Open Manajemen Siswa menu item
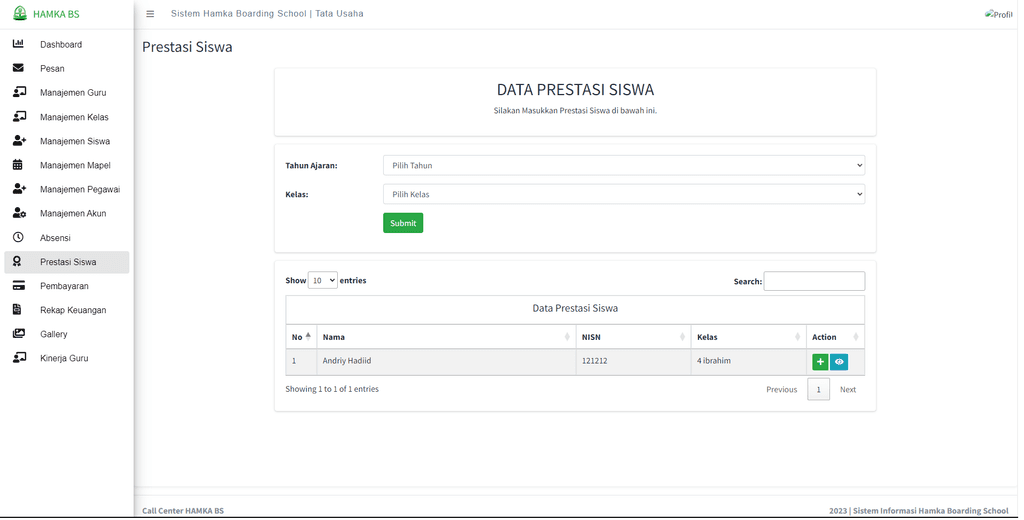Viewport: 1024px width, 520px height. click(67, 141)
